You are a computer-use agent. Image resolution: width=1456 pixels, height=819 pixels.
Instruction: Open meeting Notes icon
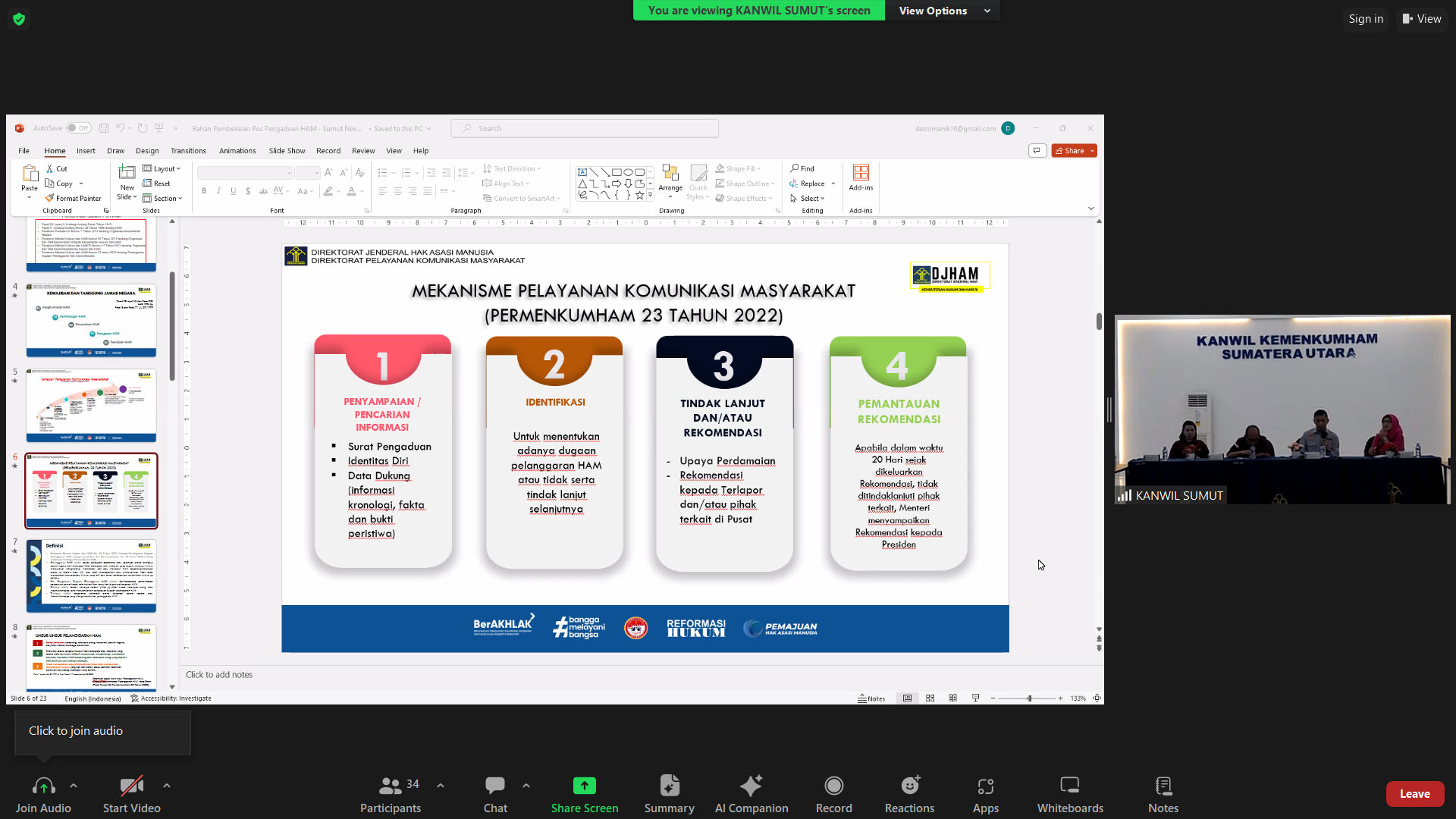coord(1163,786)
